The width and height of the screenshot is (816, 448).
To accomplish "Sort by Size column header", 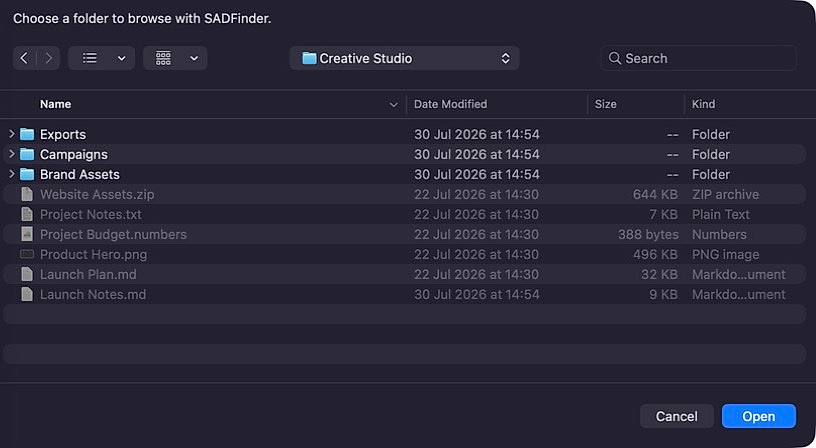I will [x=606, y=104].
